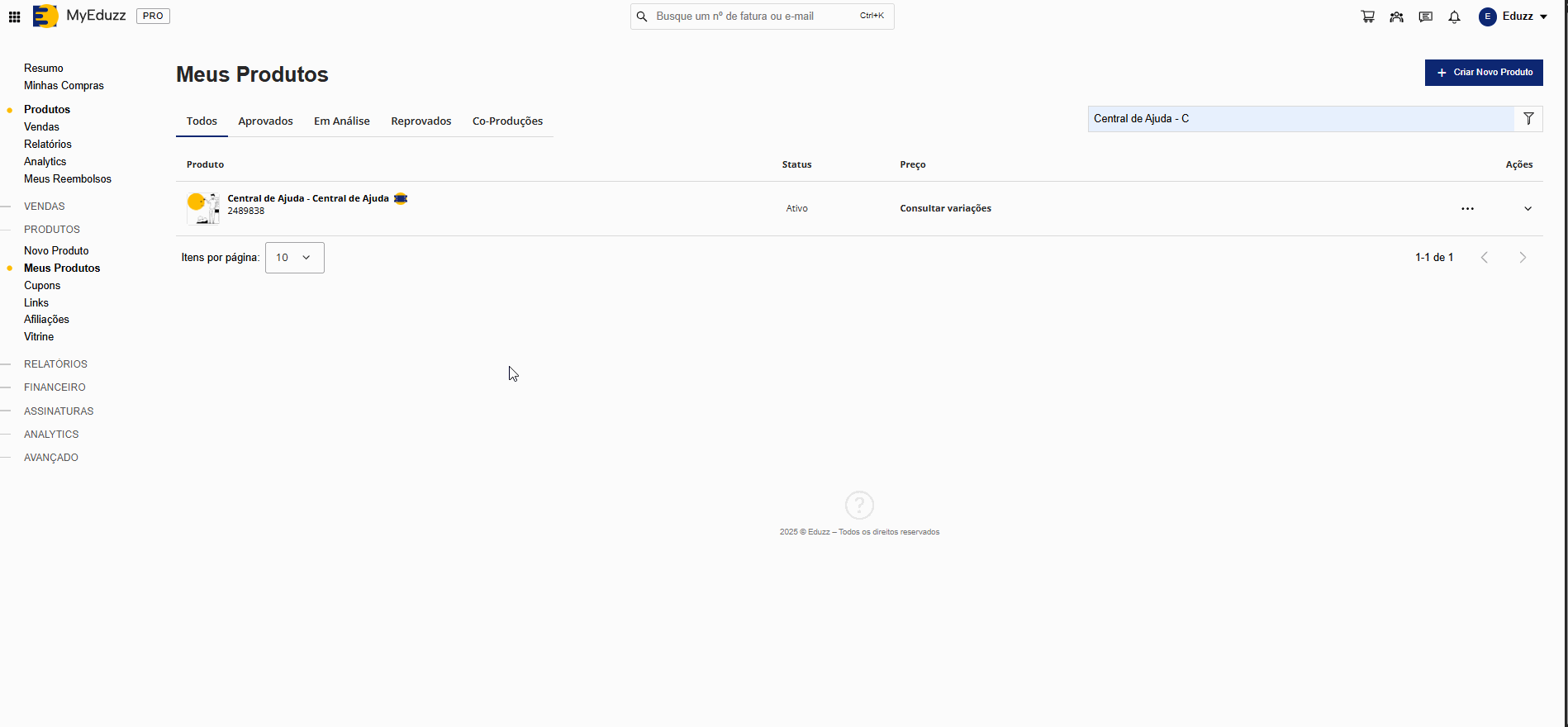The width and height of the screenshot is (1568, 727).
Task: Open the chat messages icon
Action: [x=1425, y=17]
